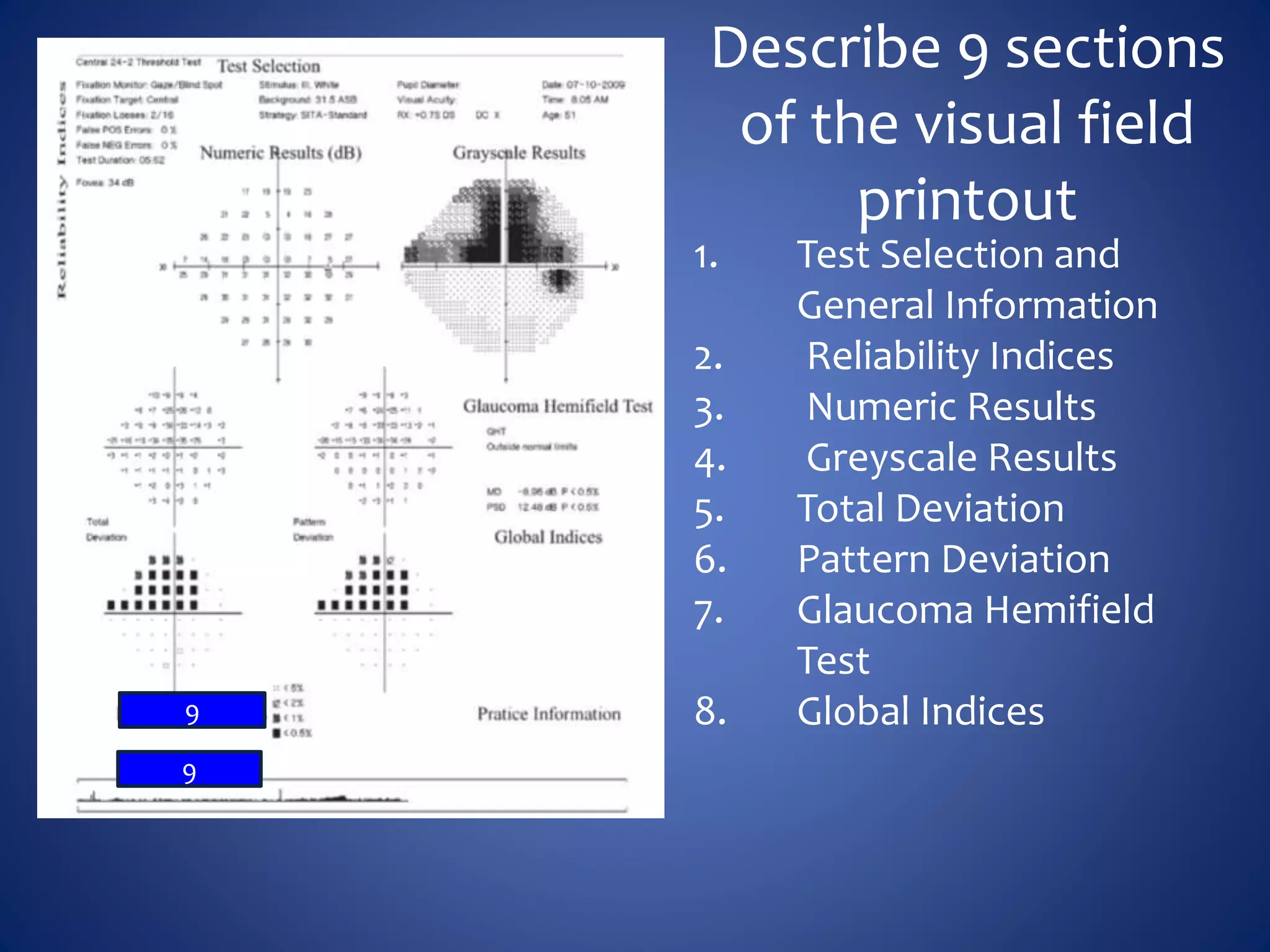Click the '< 0.5%' probability legend symbol

point(277,734)
